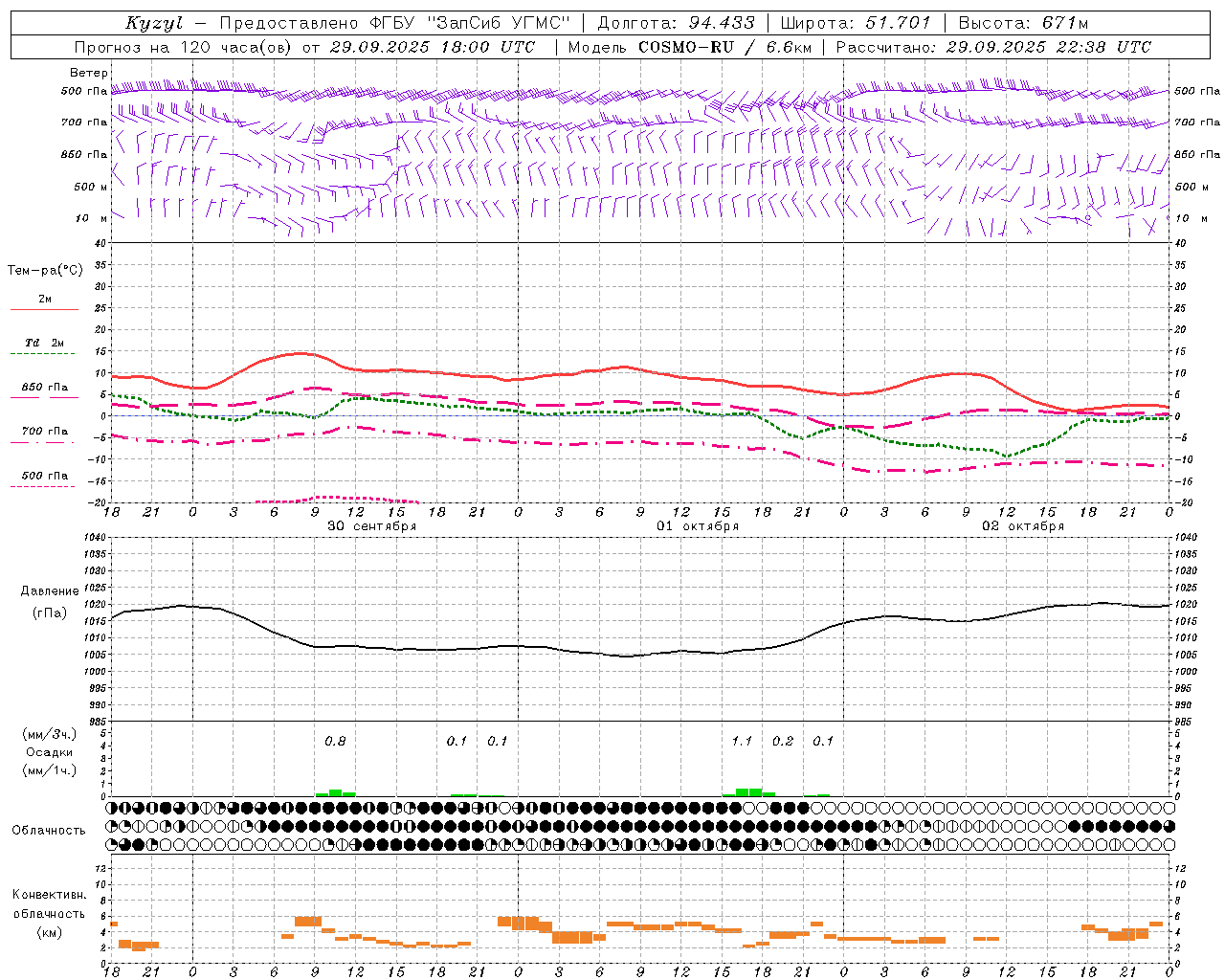Click the forecast text "Прогноз на 120 часа(ов)"
Viewport: 1225px width, 980px height.
(x=185, y=47)
